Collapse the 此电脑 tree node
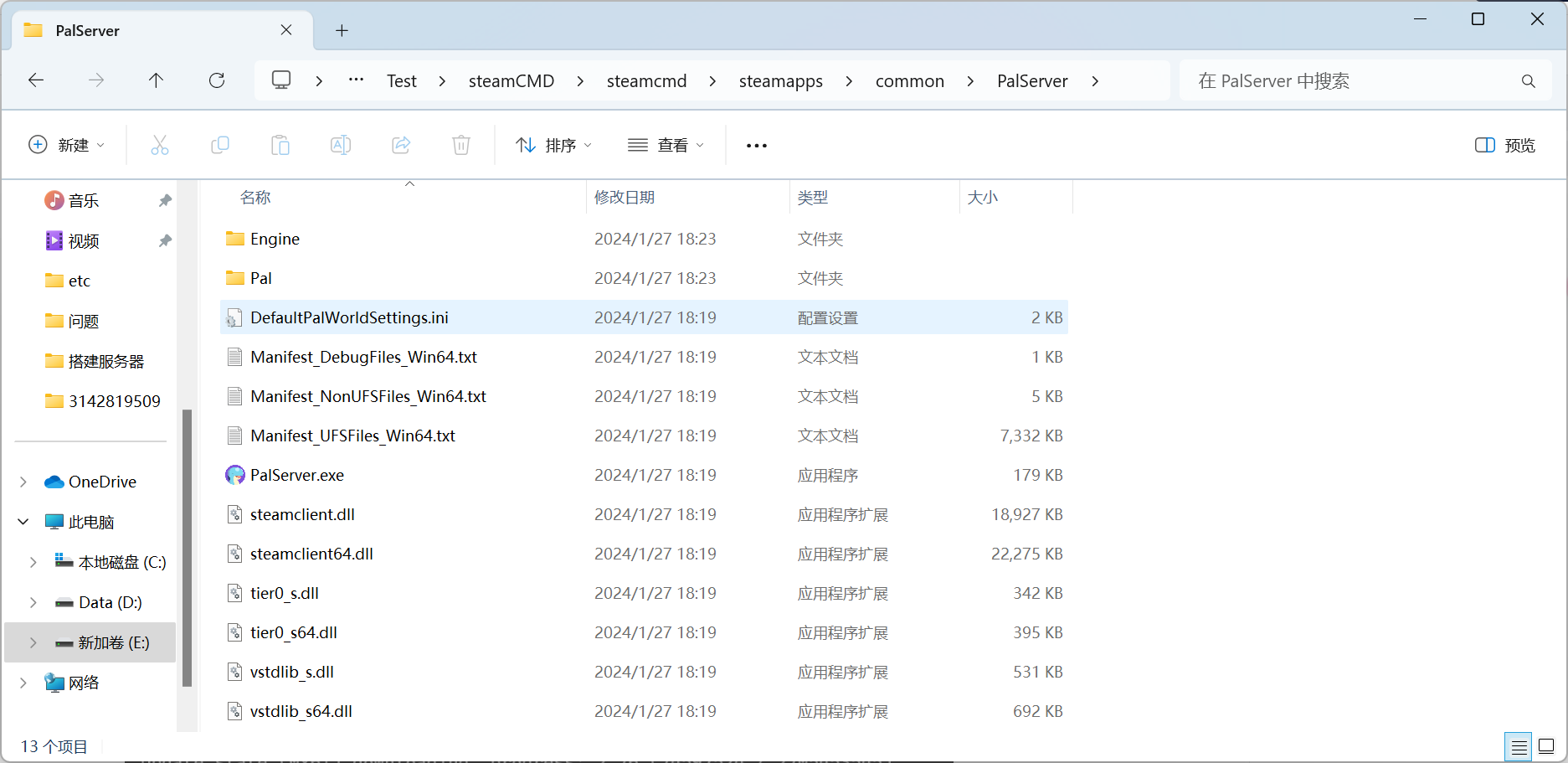 coord(23,522)
